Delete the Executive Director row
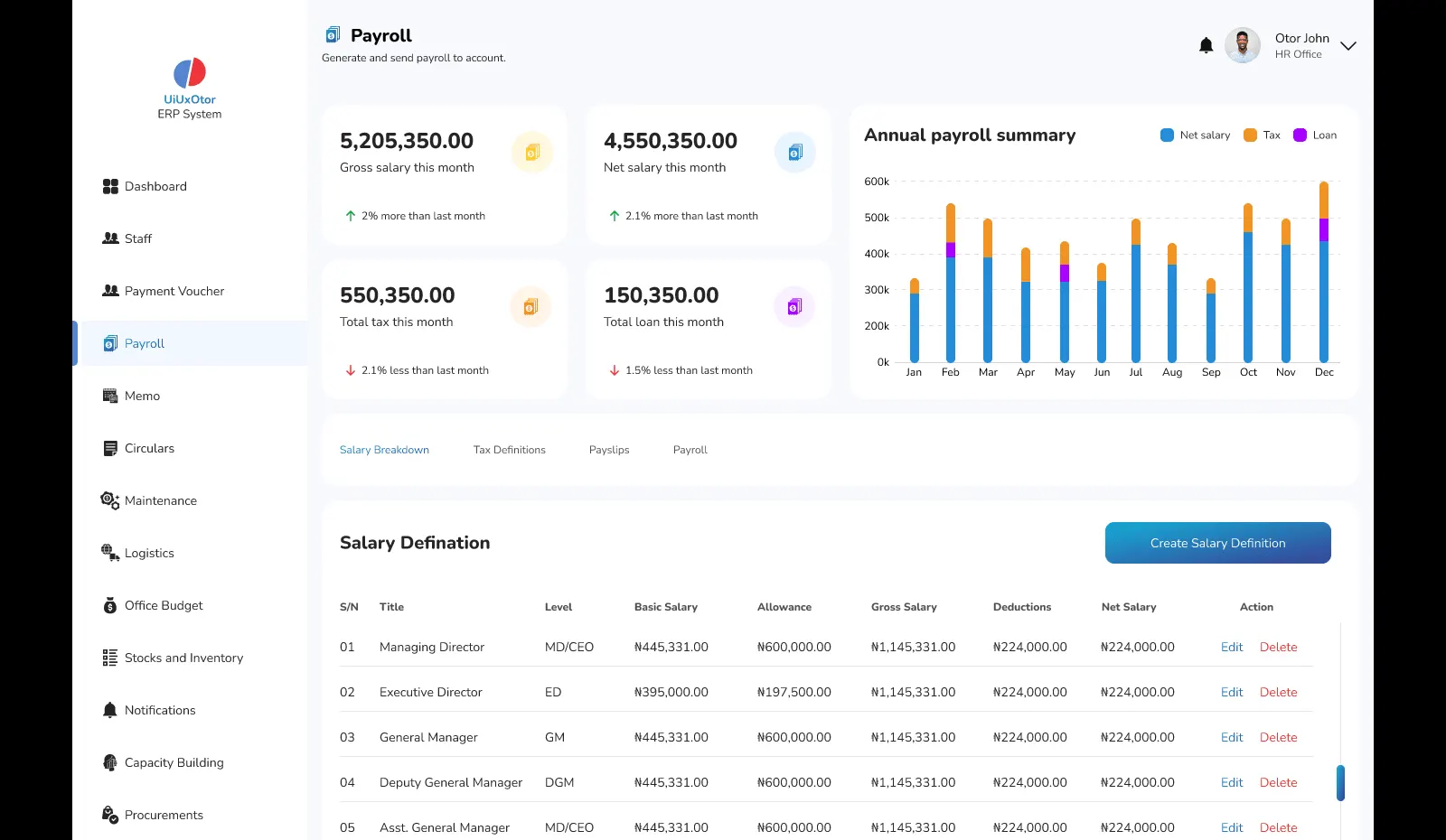Image resolution: width=1446 pixels, height=840 pixels. 1278,692
